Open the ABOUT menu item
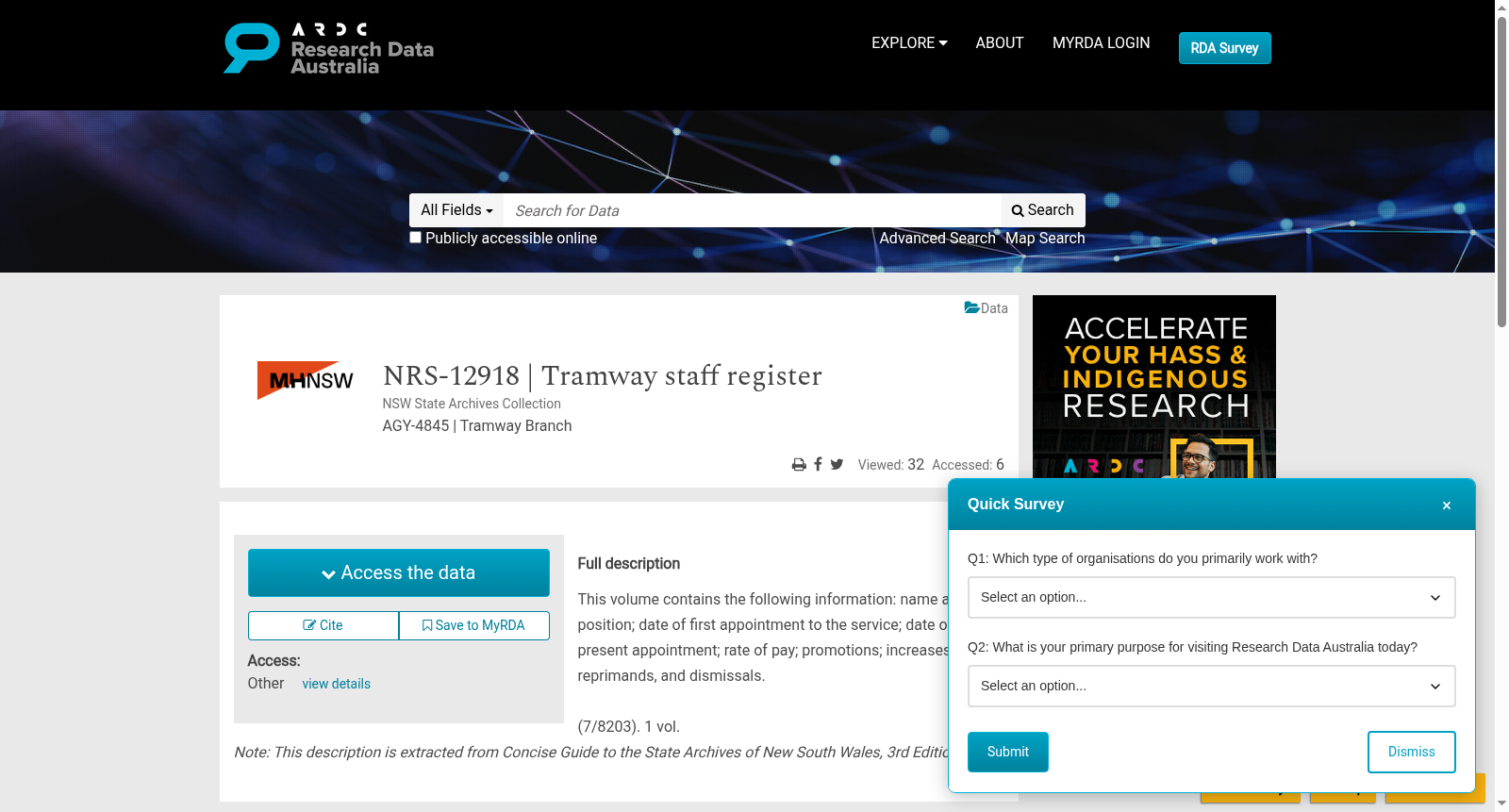Viewport: 1509px width, 812px height. point(999,43)
